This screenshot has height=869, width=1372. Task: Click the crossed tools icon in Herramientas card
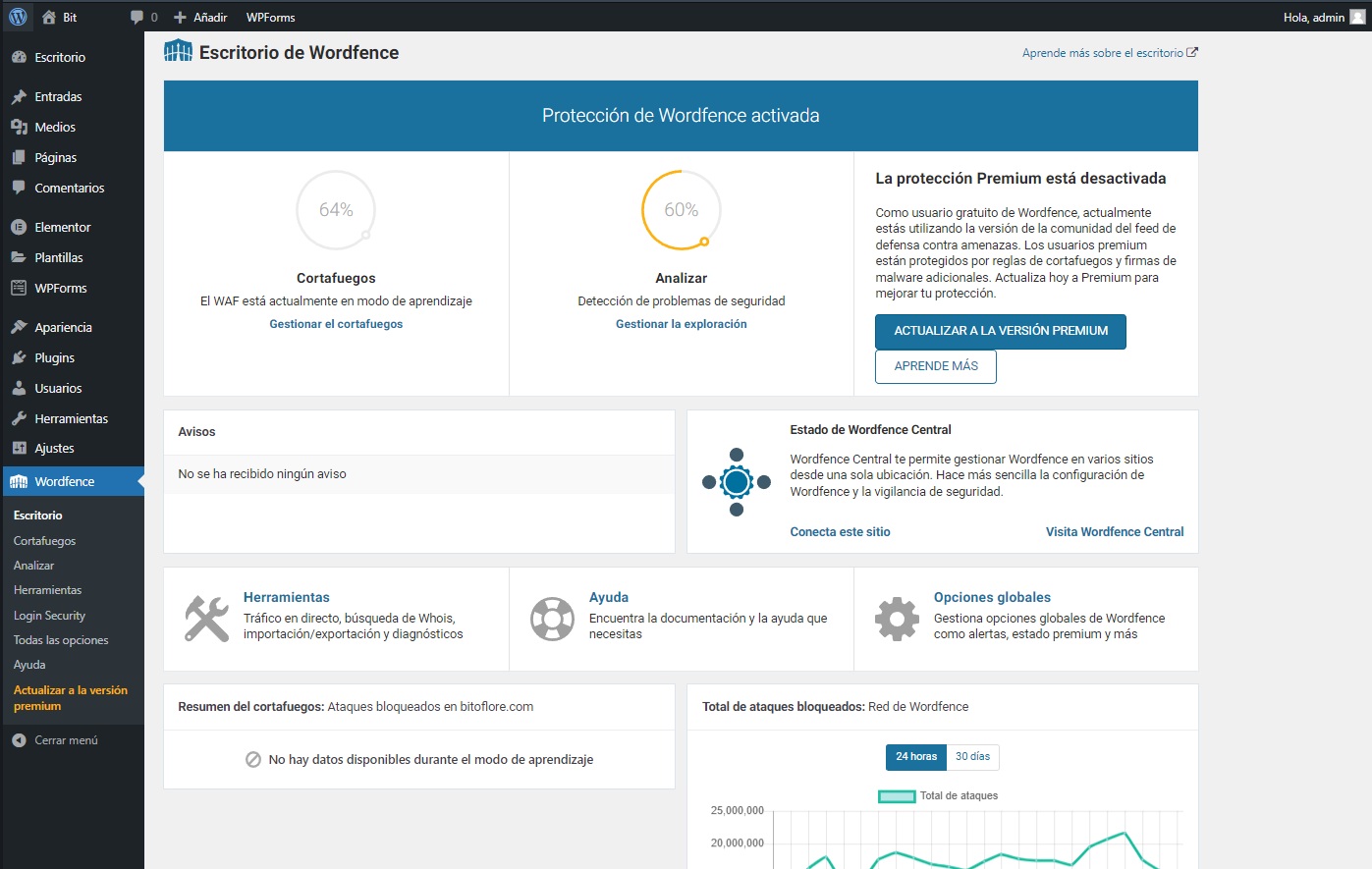pos(206,619)
